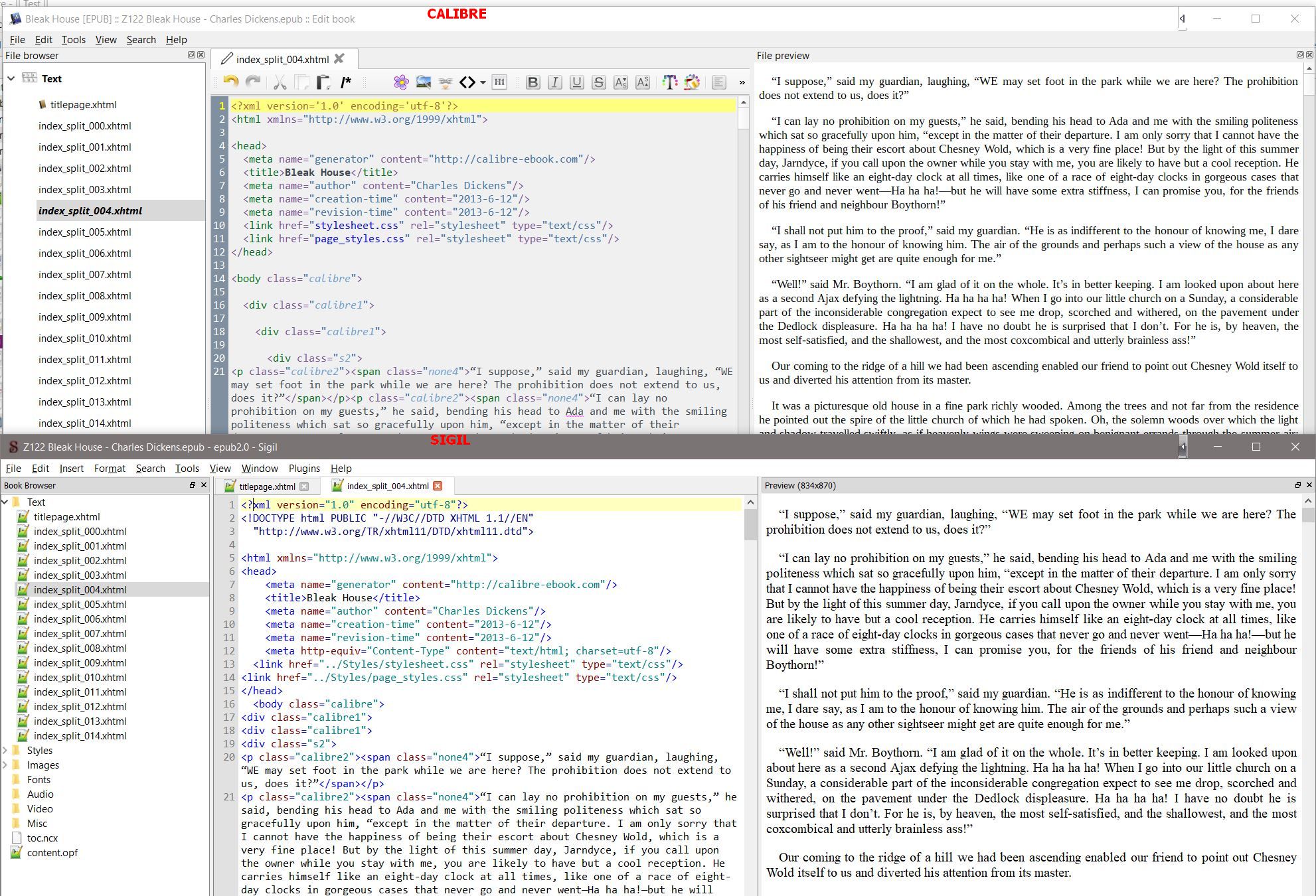This screenshot has height=896, width=1316.
Task: Toggle strikethrough formatting button
Action: 598,82
